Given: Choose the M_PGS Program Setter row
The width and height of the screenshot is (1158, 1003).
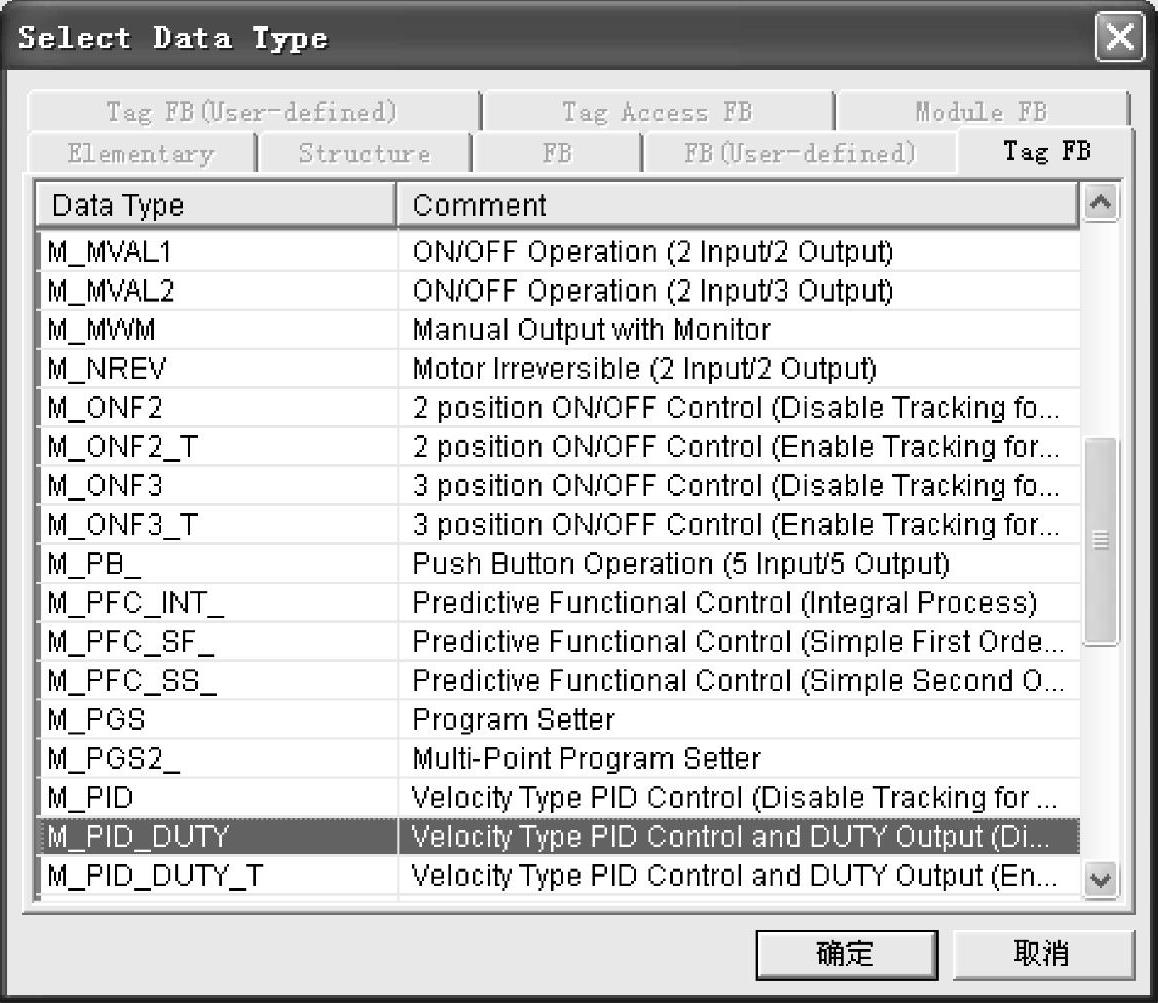Looking at the screenshot, I should pos(558,719).
